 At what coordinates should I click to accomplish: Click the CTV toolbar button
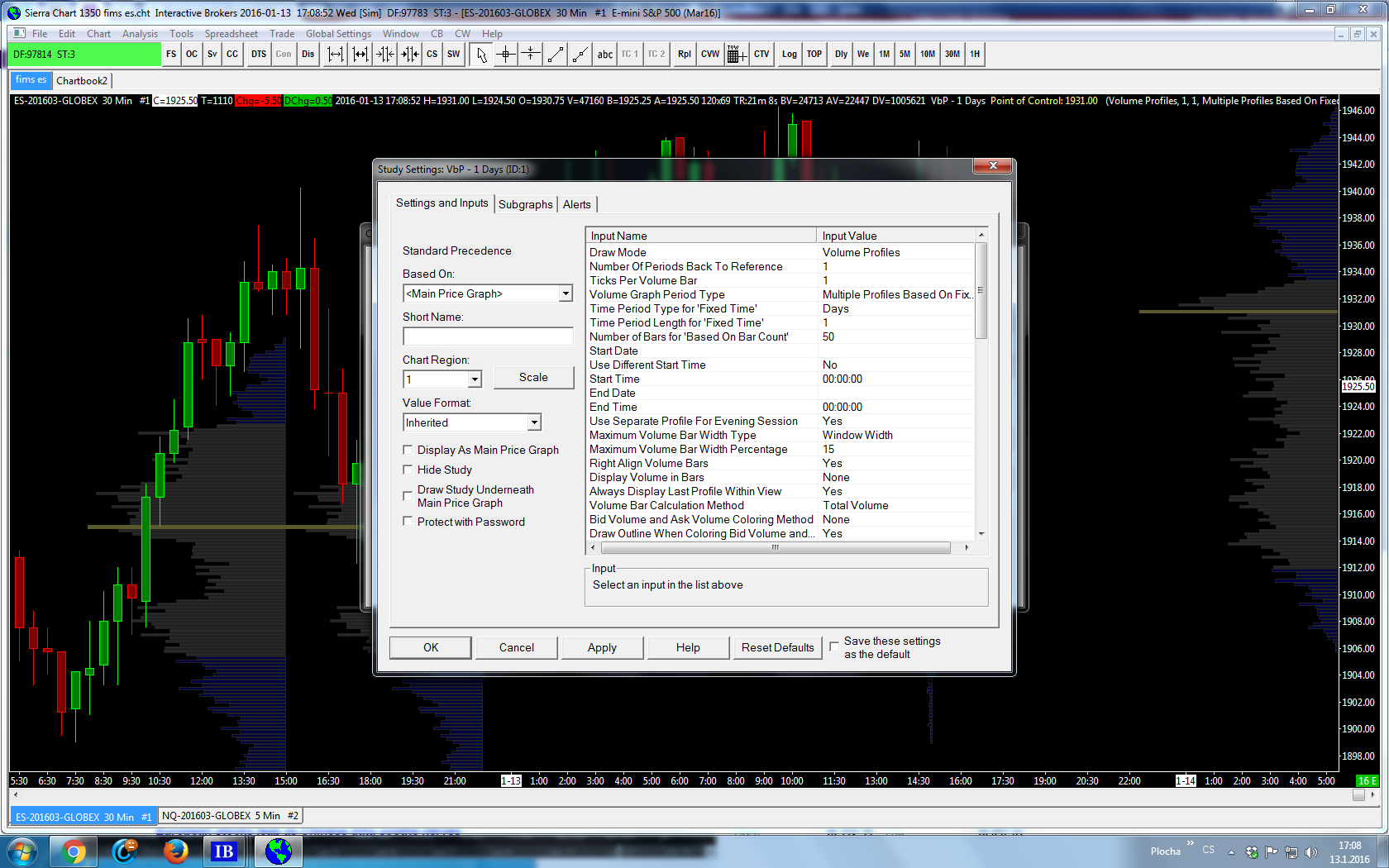(761, 55)
